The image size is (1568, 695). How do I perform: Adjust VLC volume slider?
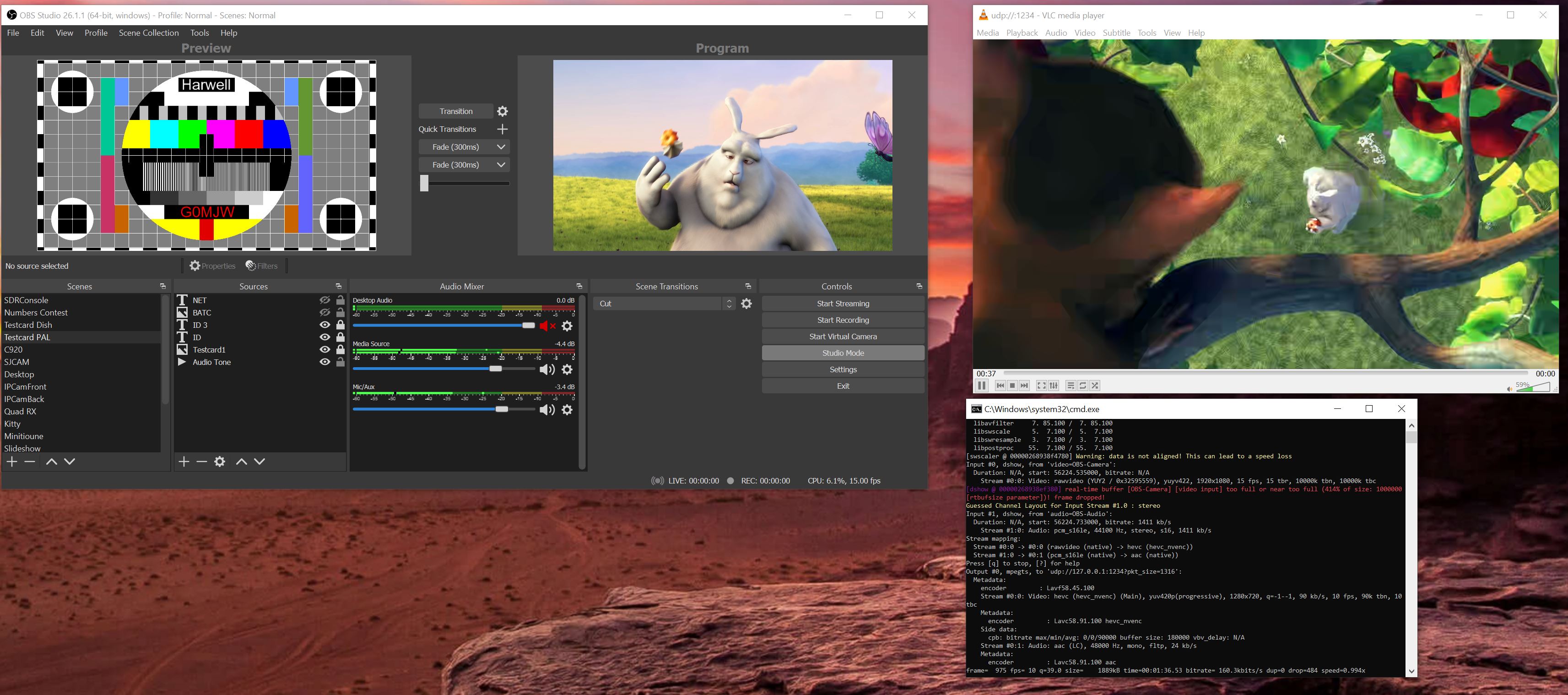(1533, 387)
